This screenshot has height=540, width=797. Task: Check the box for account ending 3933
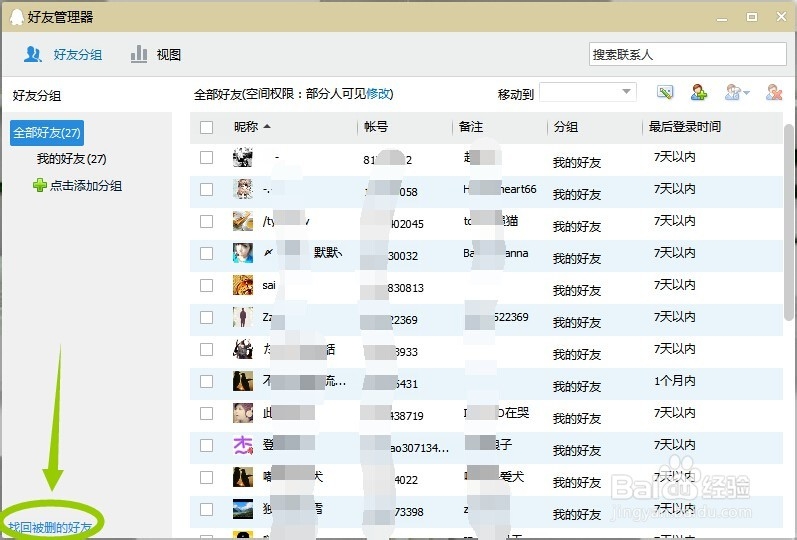click(x=206, y=349)
